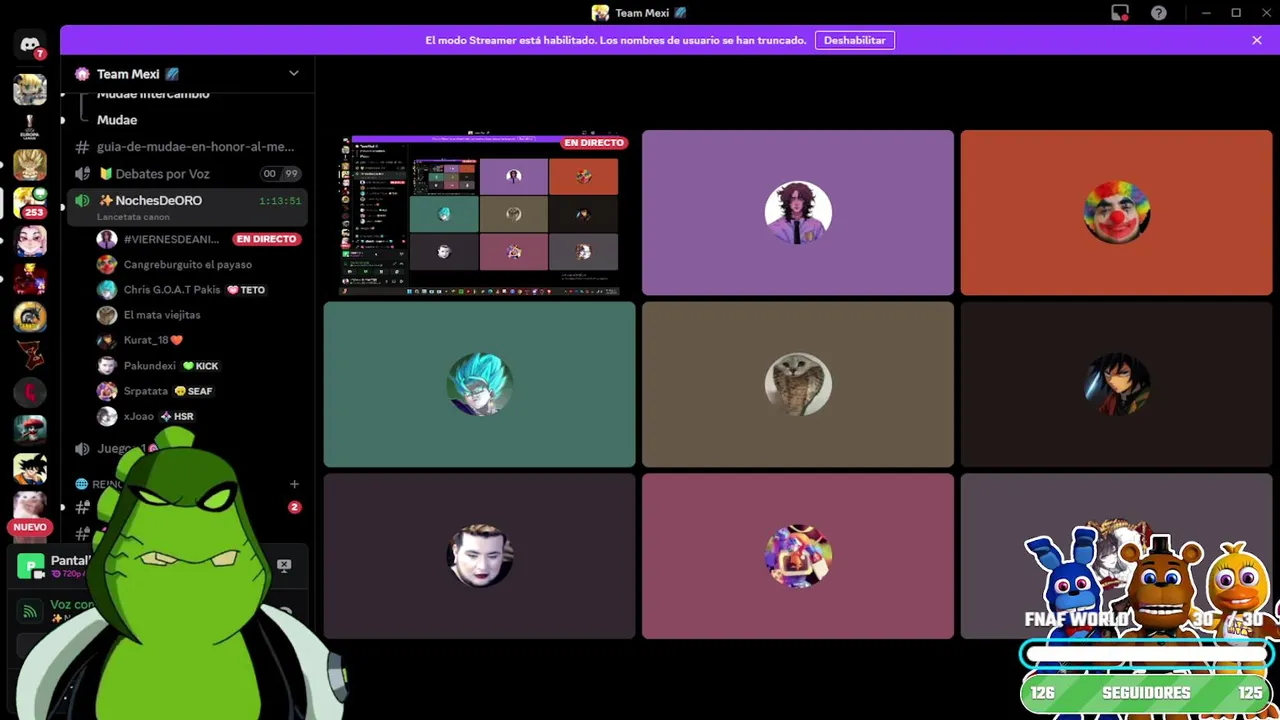Open guia-de-mudae-en-honor text channel
The width and height of the screenshot is (1280, 720).
tap(186, 147)
